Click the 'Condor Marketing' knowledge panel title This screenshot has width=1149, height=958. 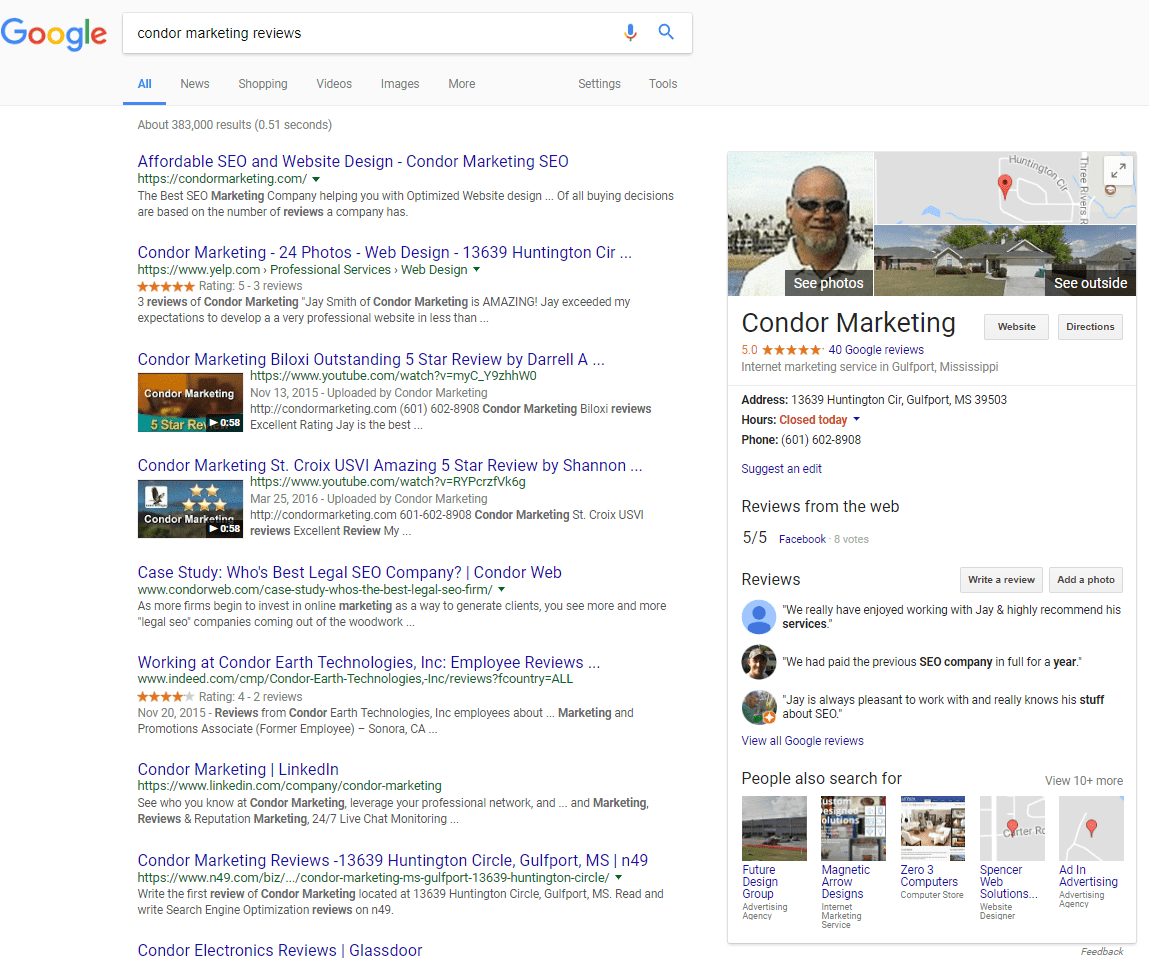pyautogui.click(x=849, y=323)
